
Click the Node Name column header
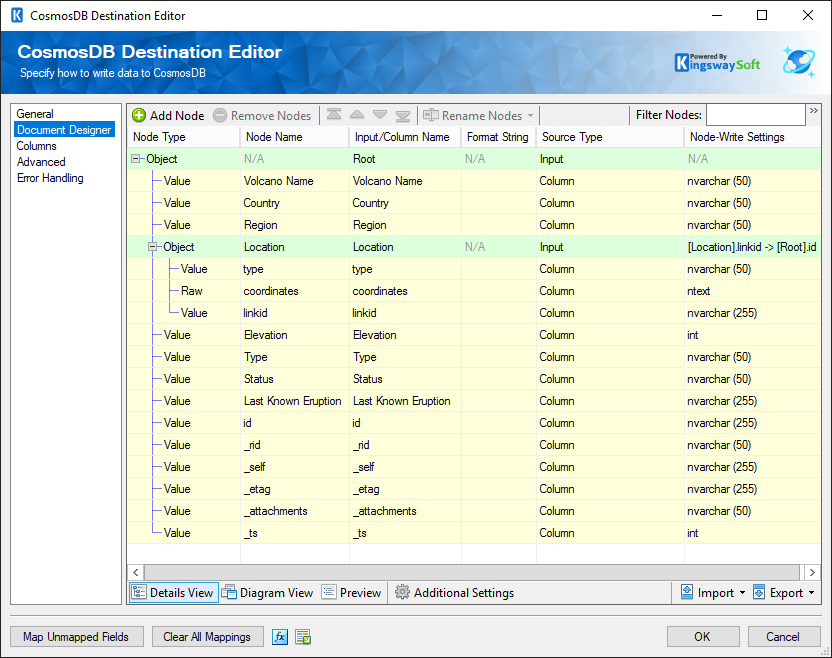(294, 137)
